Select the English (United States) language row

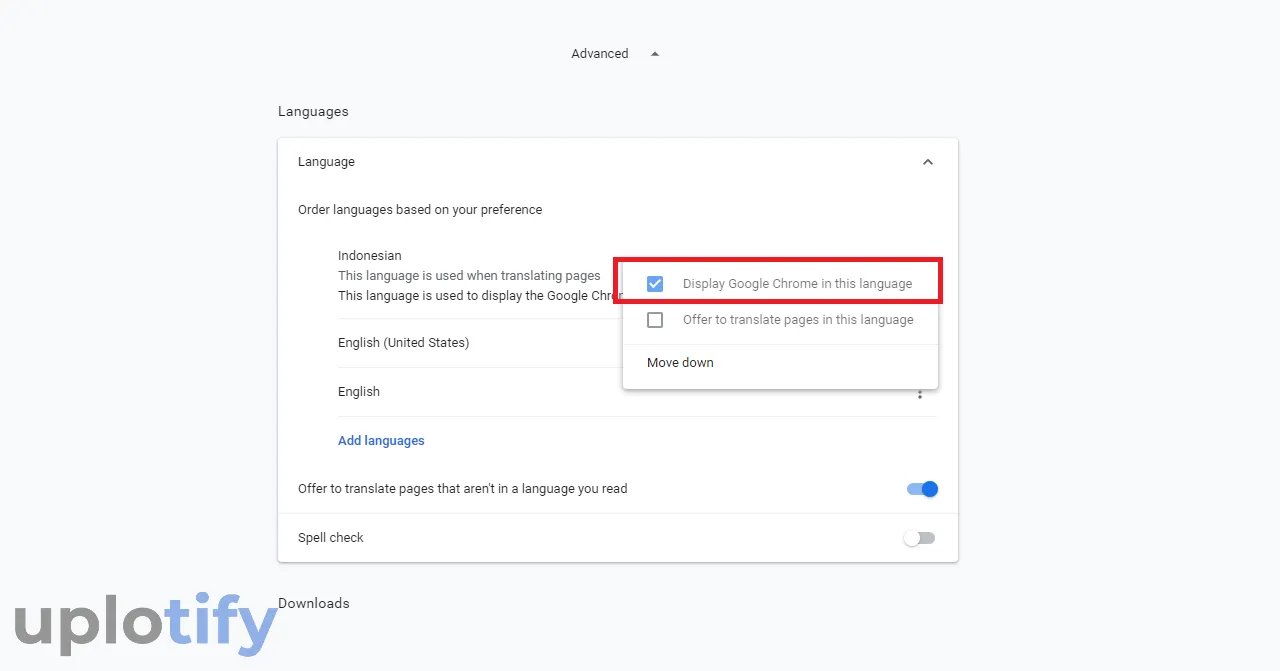click(x=403, y=343)
